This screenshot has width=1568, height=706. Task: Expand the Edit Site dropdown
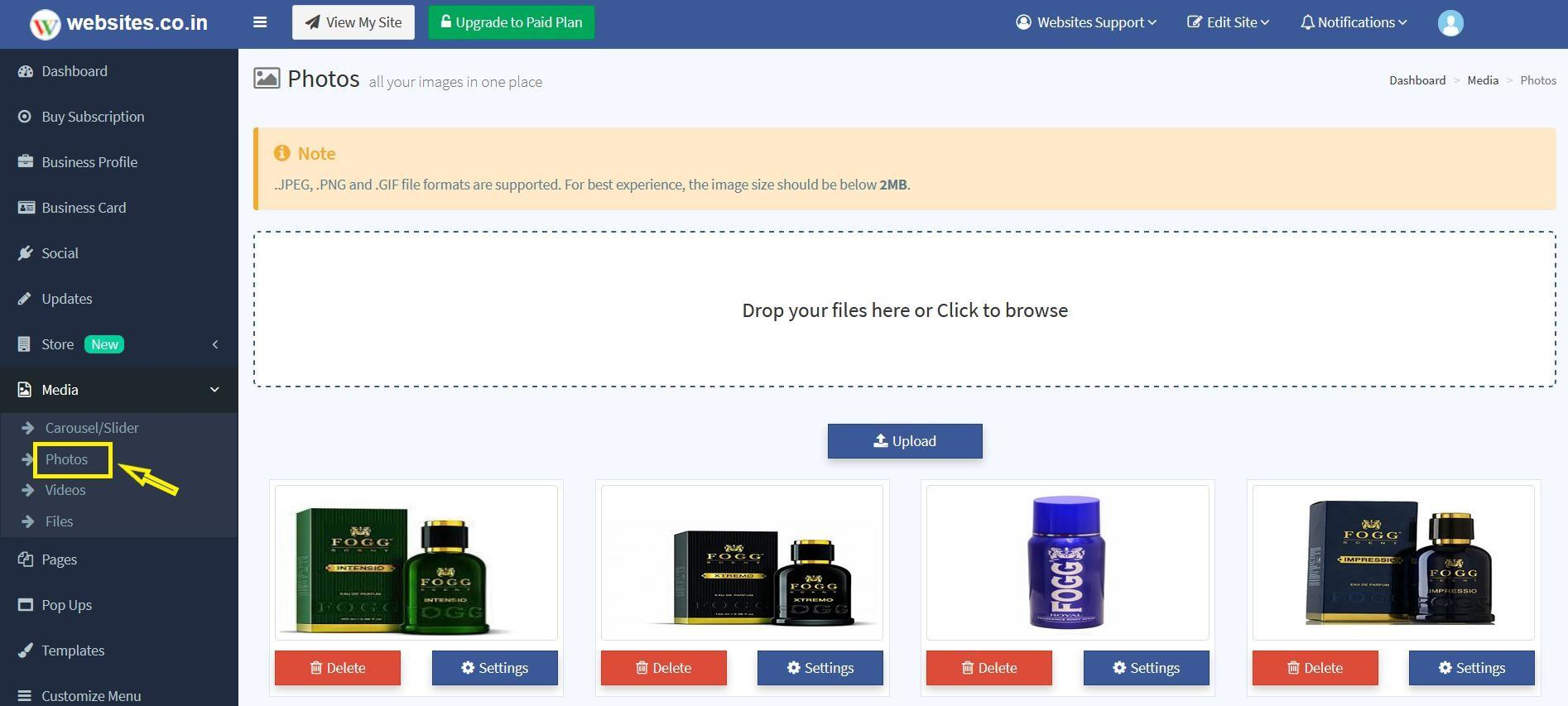click(1228, 22)
